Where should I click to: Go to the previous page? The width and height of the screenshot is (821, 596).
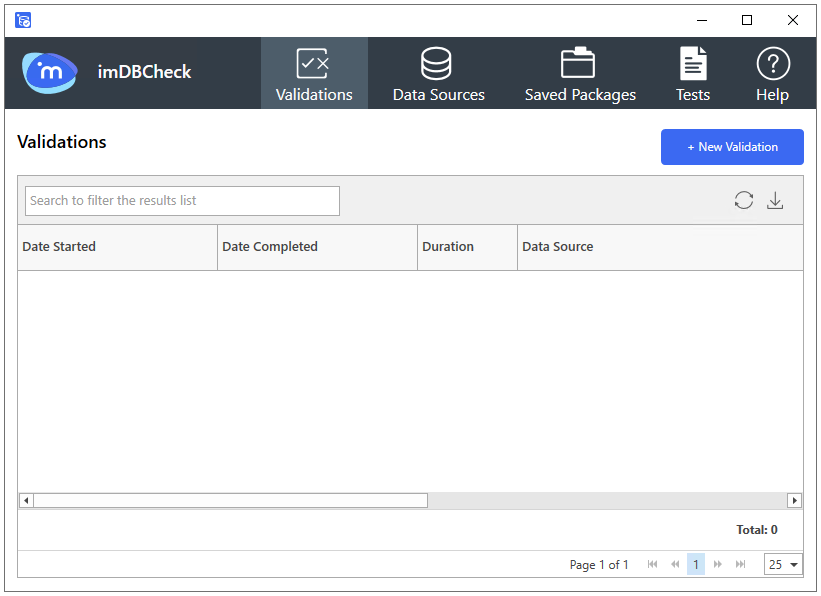(x=674, y=564)
